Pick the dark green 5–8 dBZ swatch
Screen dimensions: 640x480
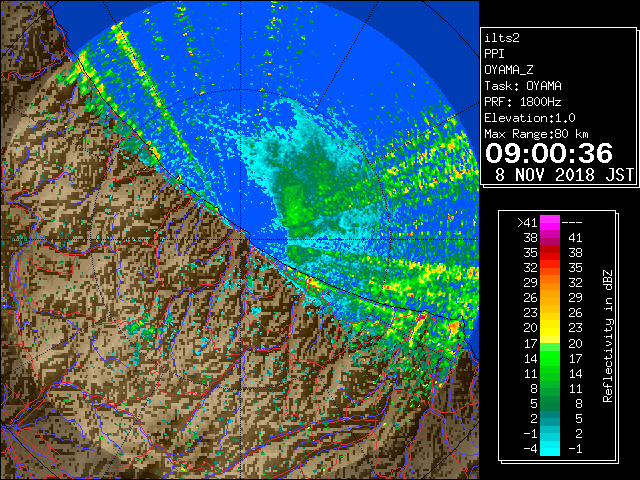click(x=550, y=403)
